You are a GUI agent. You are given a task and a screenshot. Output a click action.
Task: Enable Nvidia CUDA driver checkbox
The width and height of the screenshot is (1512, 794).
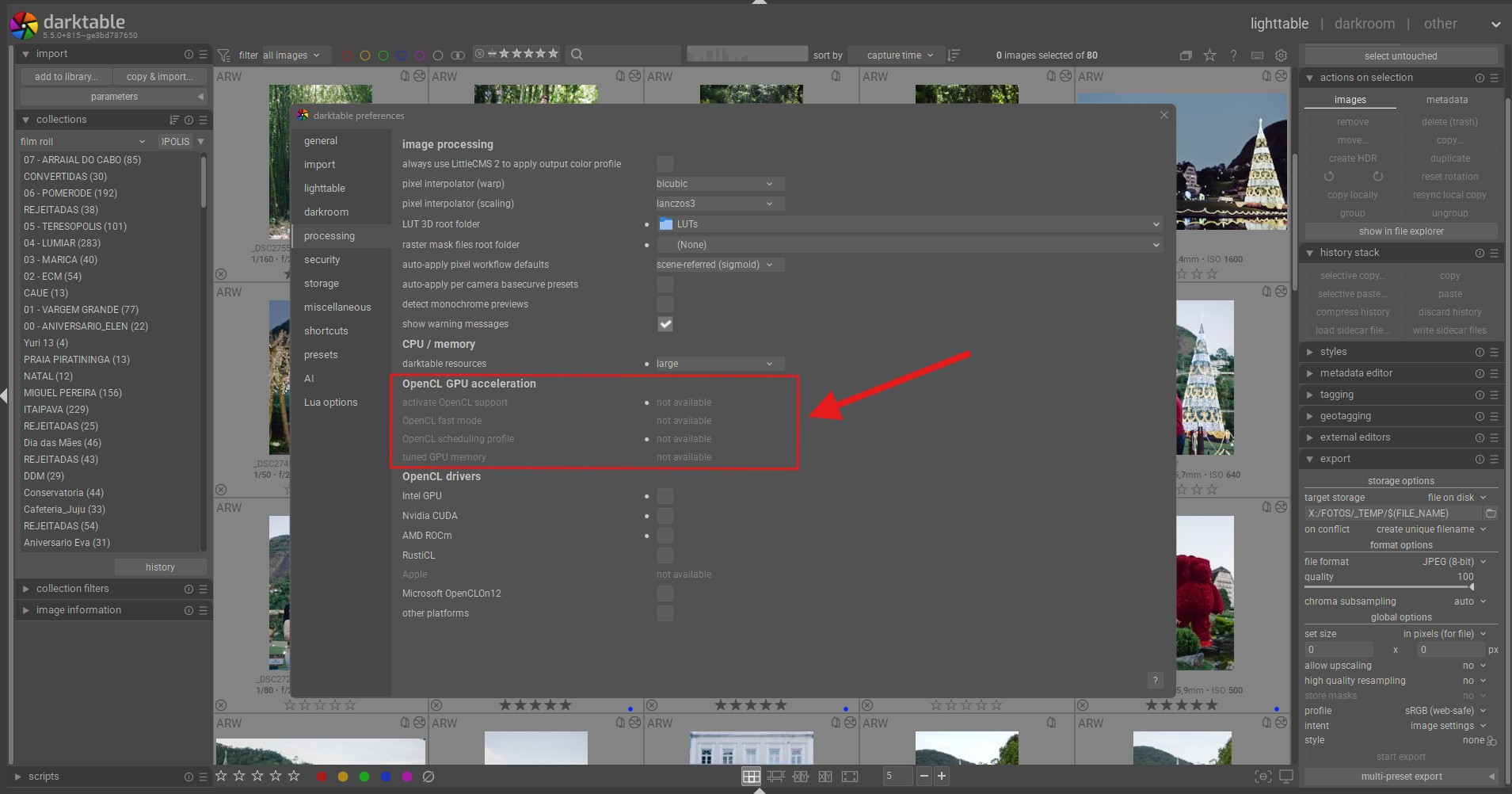pyautogui.click(x=665, y=516)
